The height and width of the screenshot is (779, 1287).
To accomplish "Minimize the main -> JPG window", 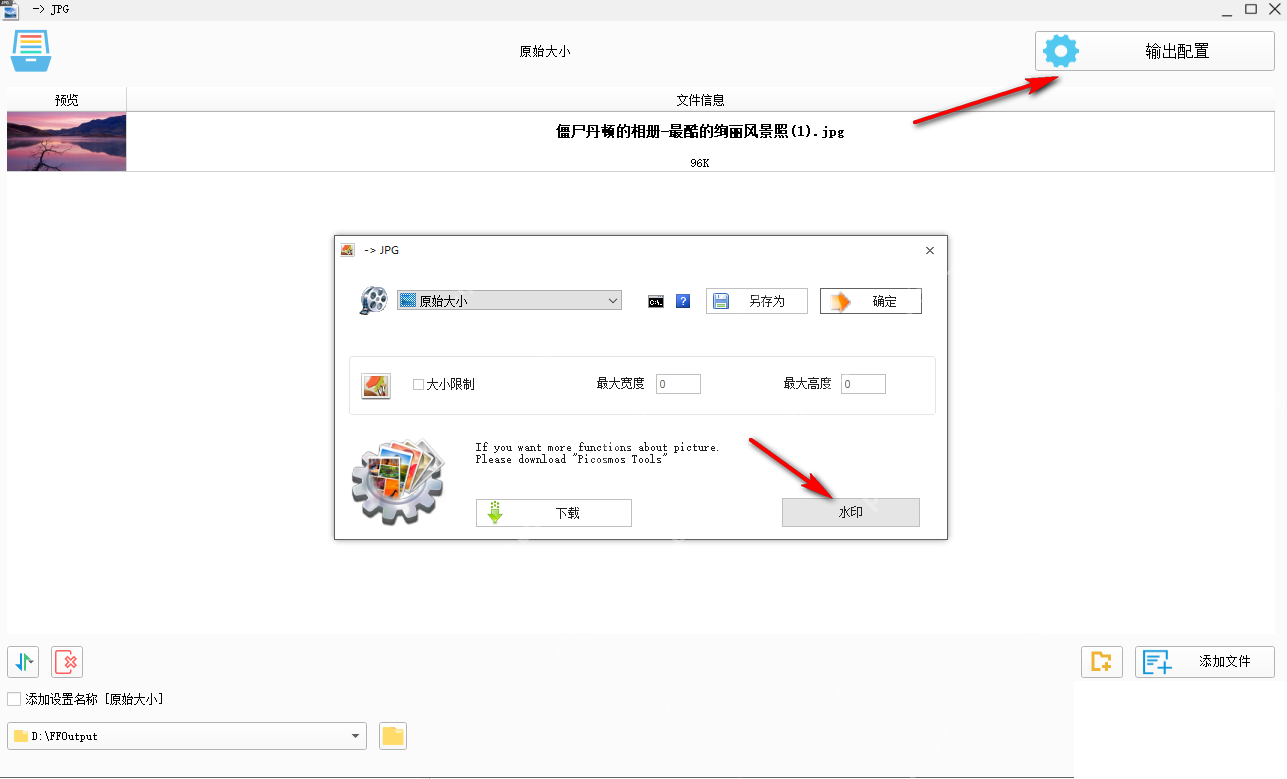I will click(x=1227, y=9).
